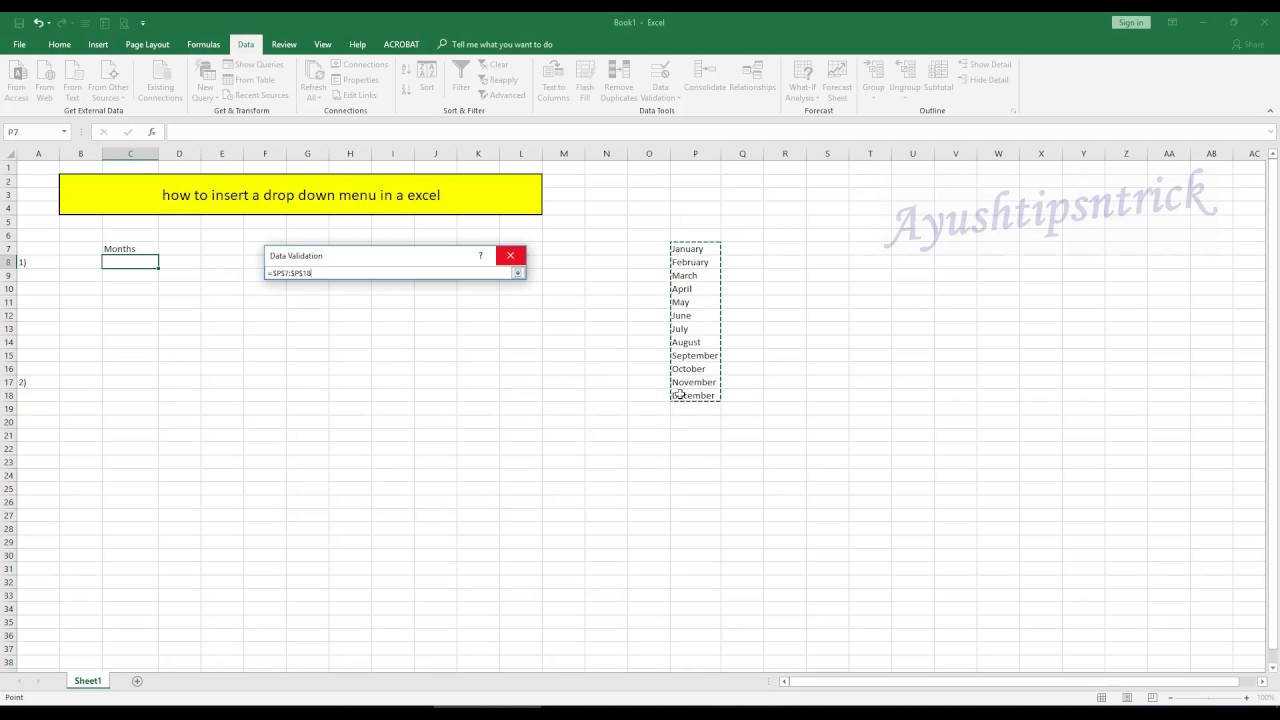Switch to the Insert tab
Image resolution: width=1280 pixels, height=720 pixels.
click(x=98, y=44)
